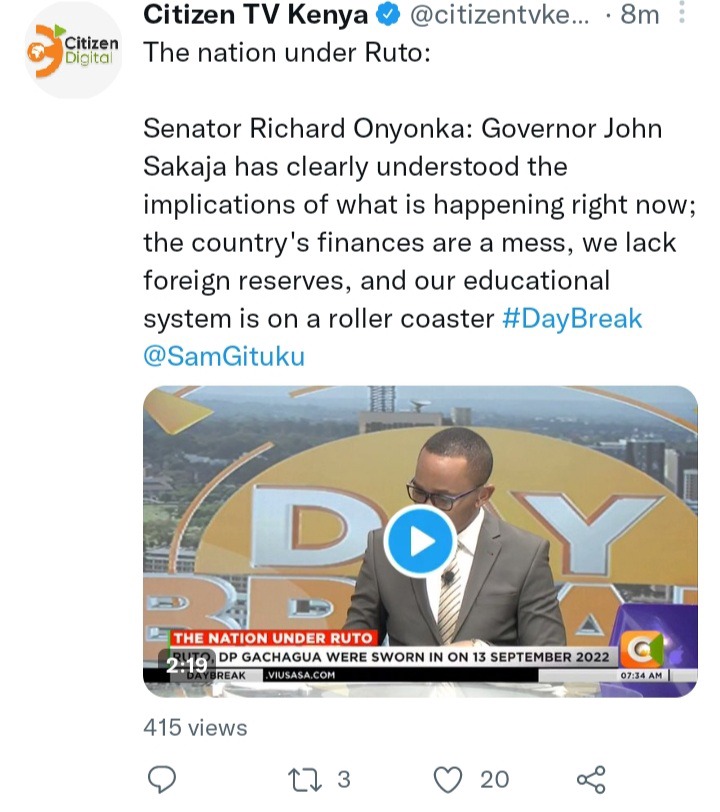Open the @SamGituku mention
Viewport: 720px width, 812px height.
tap(224, 356)
